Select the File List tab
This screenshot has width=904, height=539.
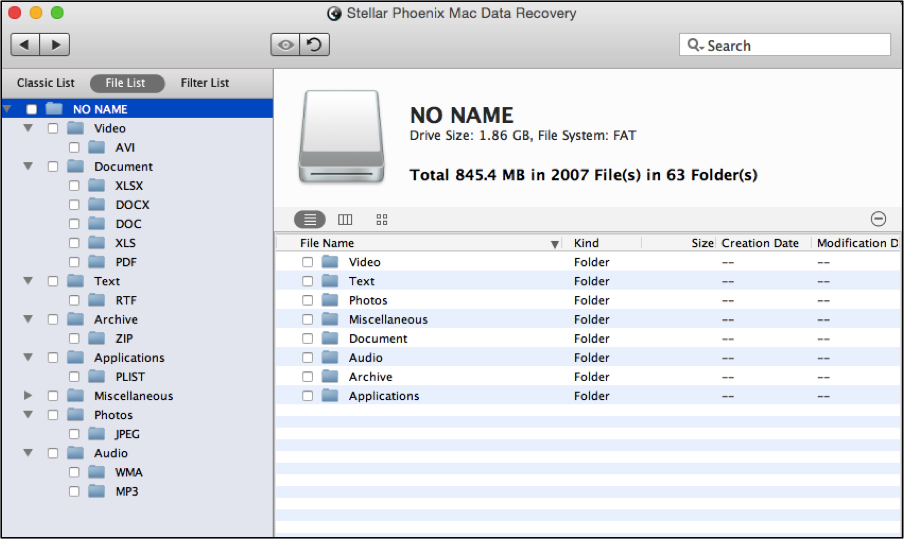[x=127, y=83]
